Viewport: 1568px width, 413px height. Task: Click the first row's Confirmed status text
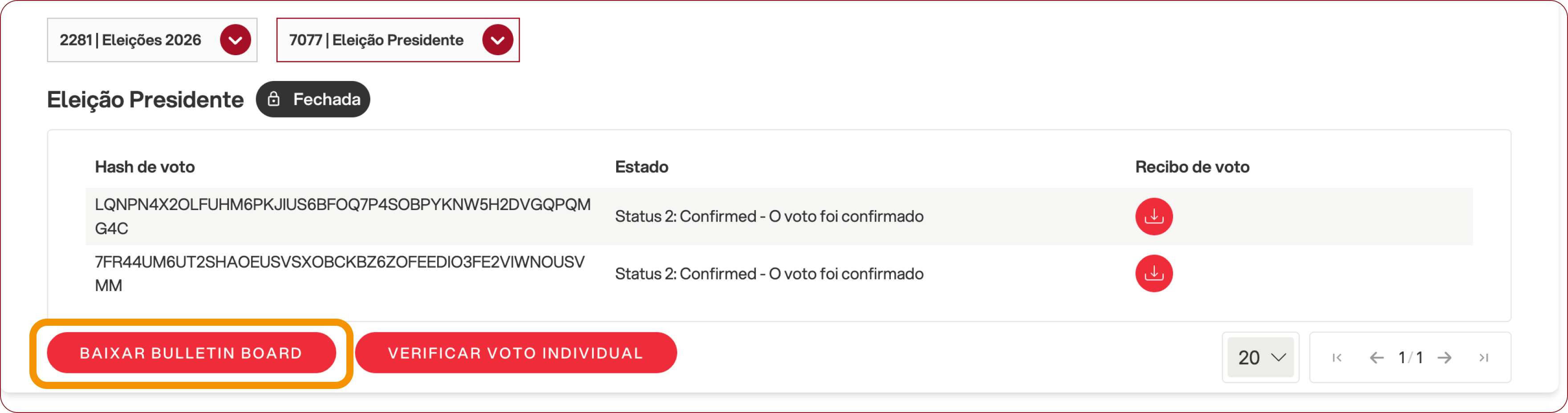(x=769, y=217)
